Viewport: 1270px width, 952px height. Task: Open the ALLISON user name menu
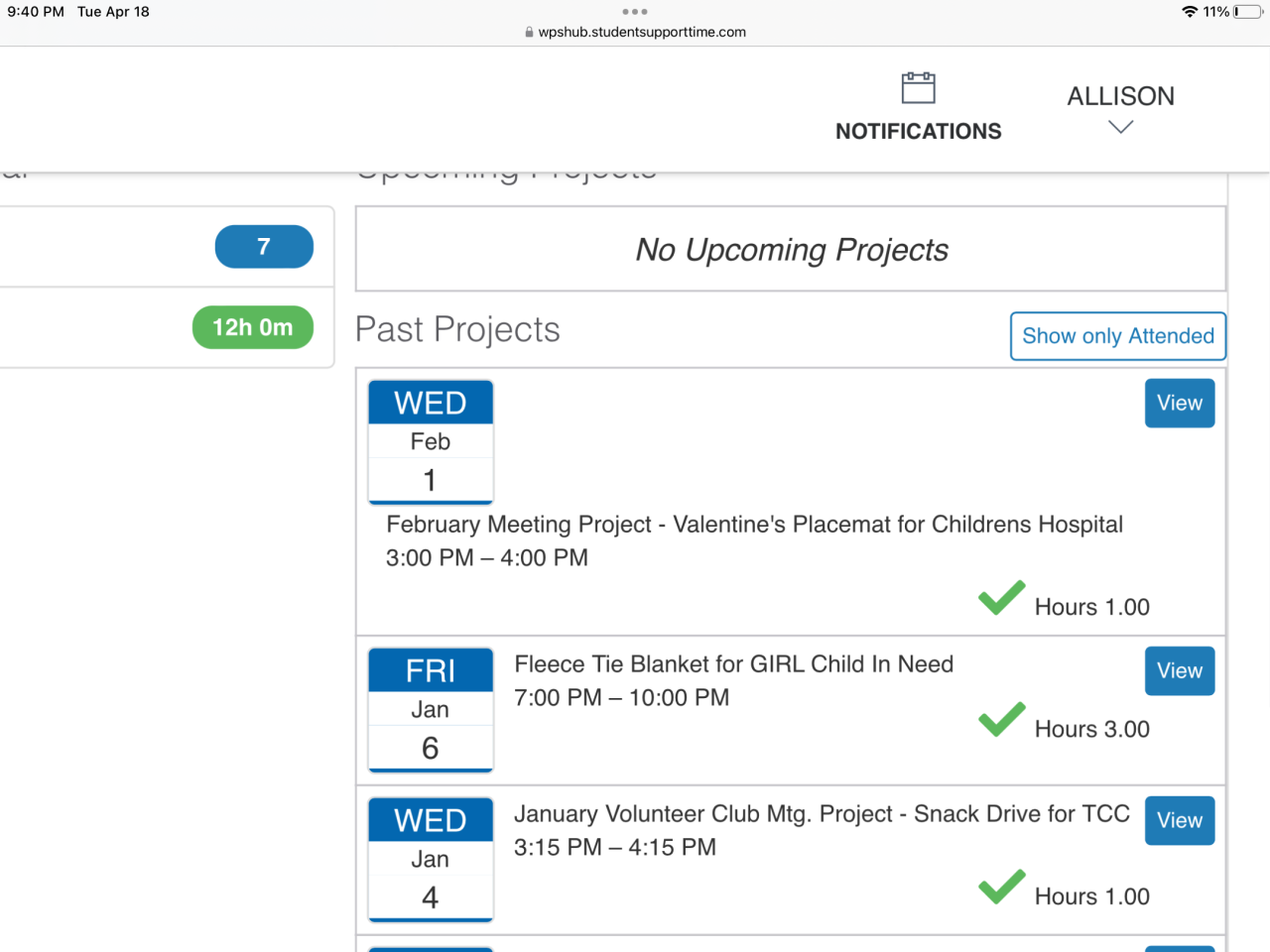pyautogui.click(x=1120, y=96)
